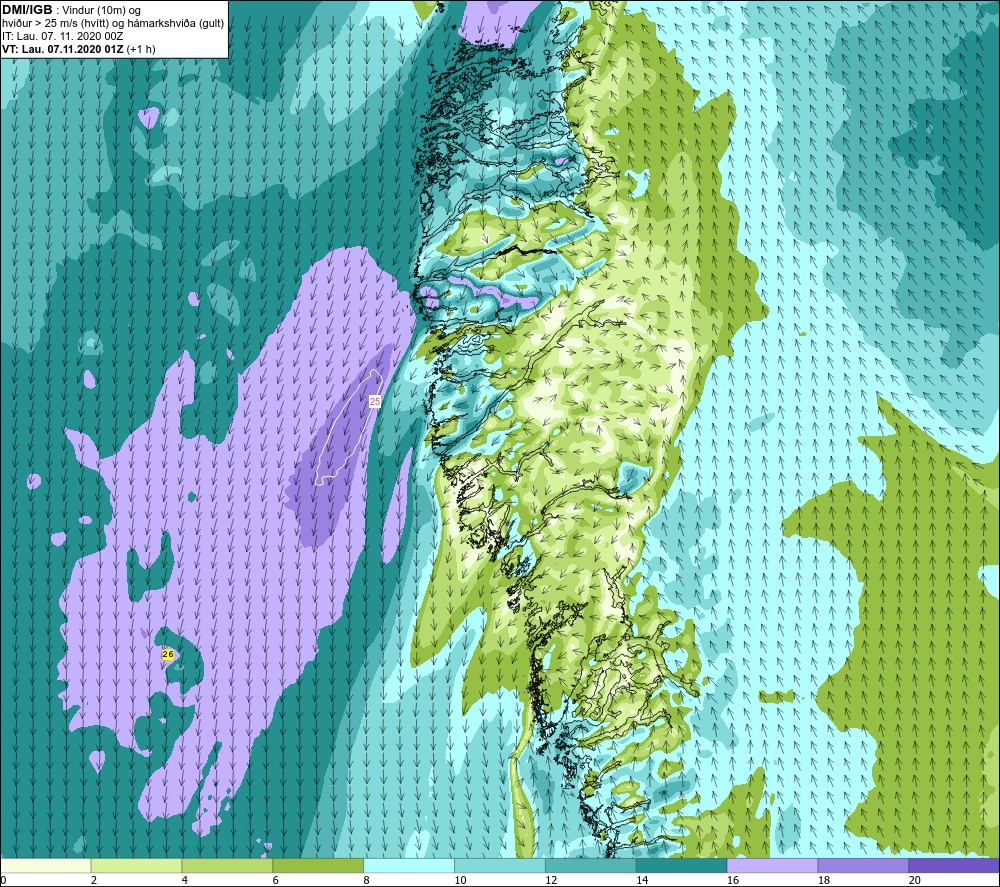The width and height of the screenshot is (1000, 887).
Task: Click the IT initial time line
Action: [x=62, y=36]
